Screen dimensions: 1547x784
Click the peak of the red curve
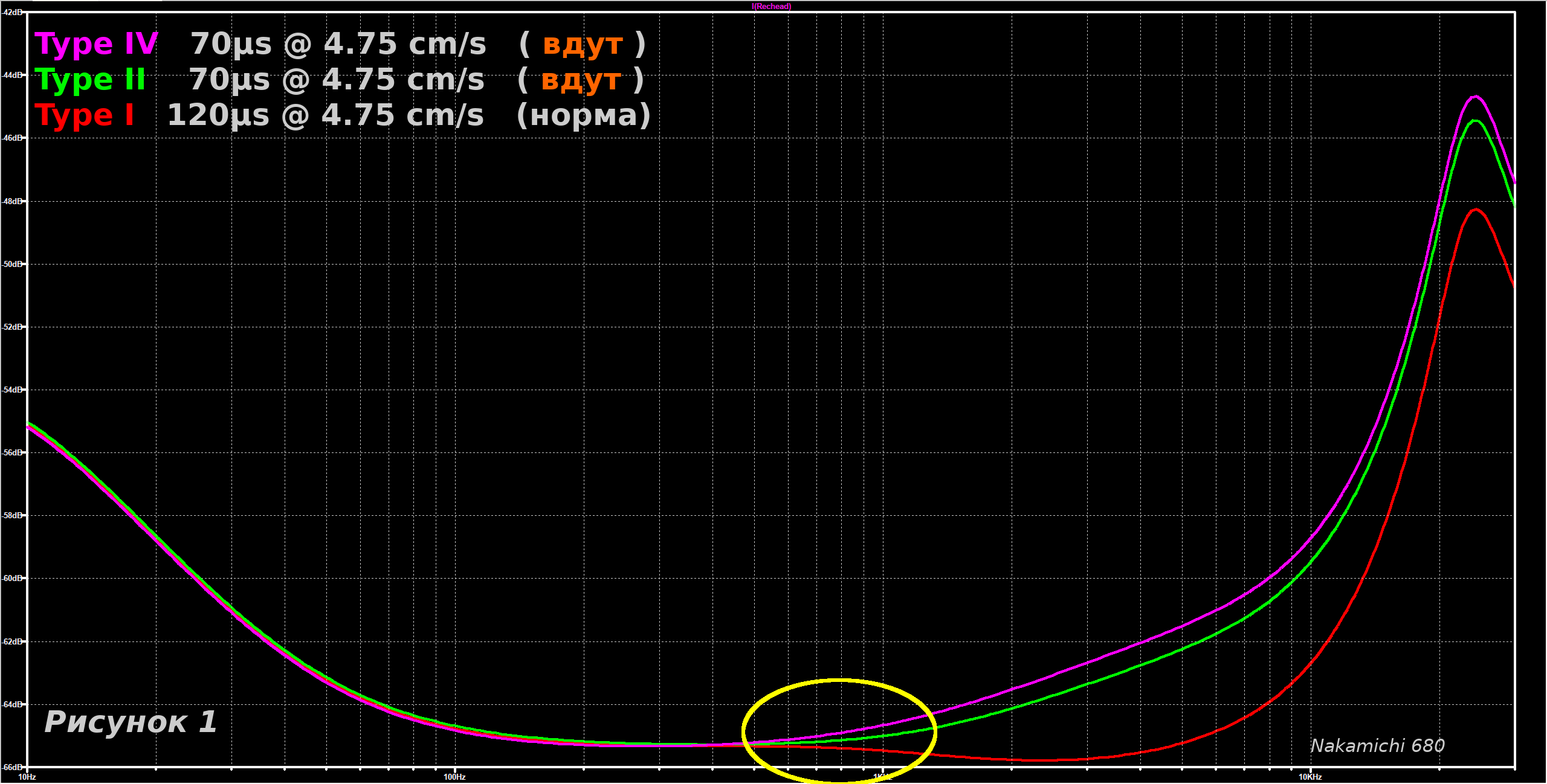tap(1476, 210)
